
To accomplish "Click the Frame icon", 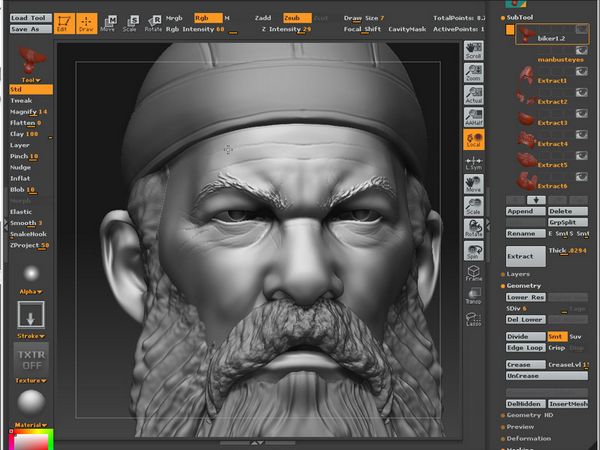I will pos(474,274).
